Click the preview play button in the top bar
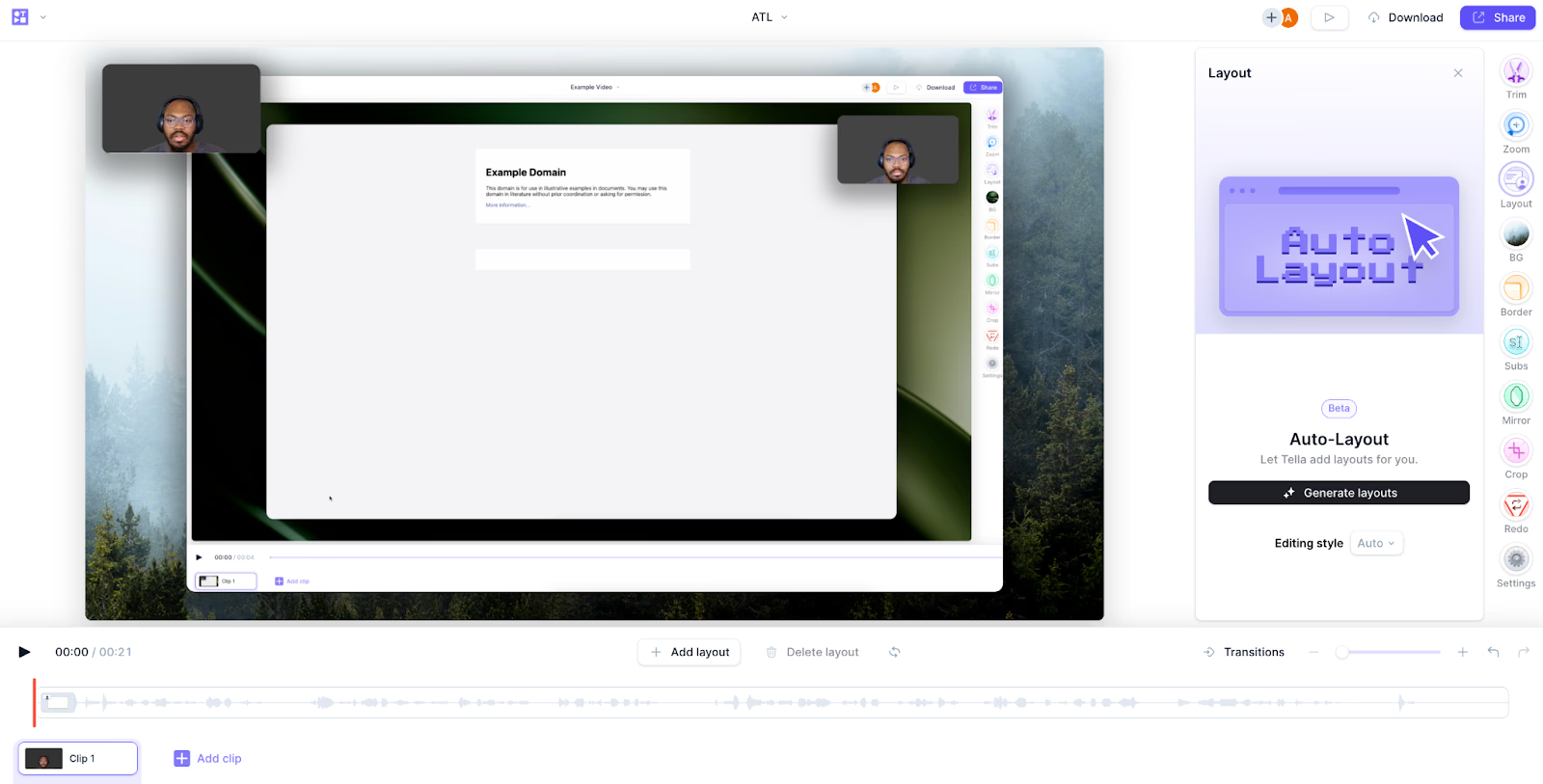Viewport: 1543px width, 784px height. pos(1329,17)
